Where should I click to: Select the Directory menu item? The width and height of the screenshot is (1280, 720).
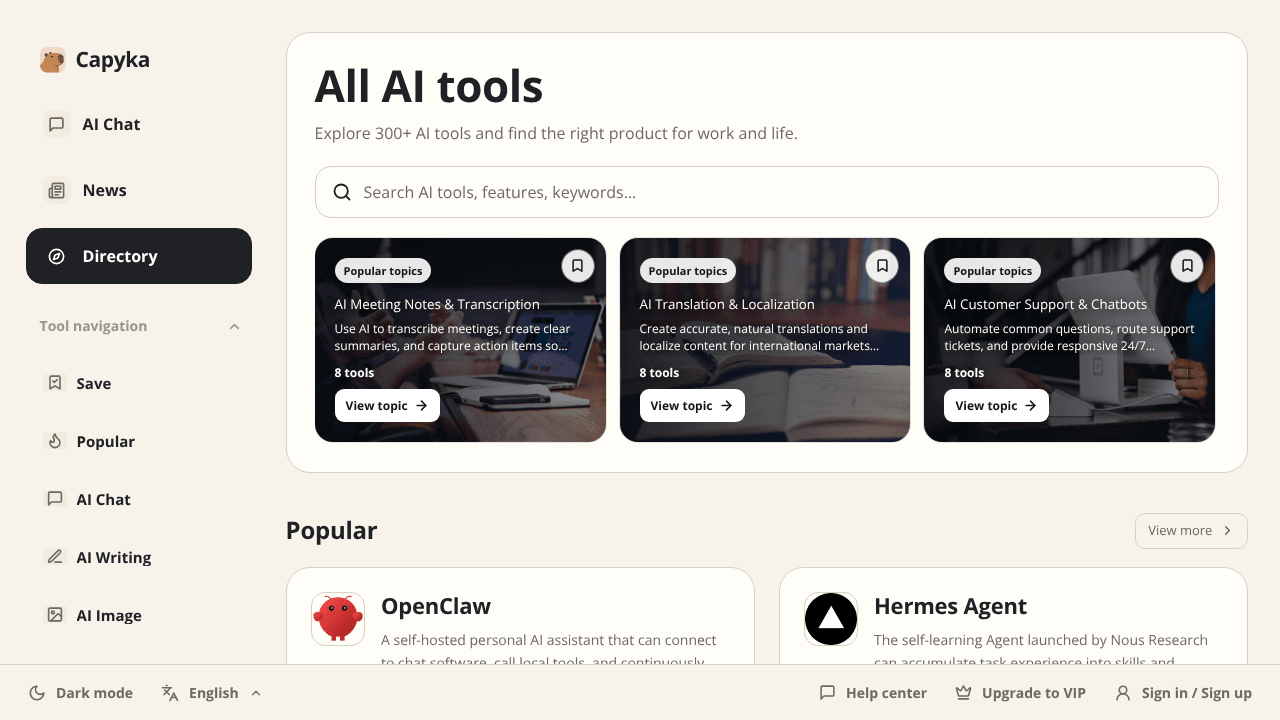click(x=139, y=256)
